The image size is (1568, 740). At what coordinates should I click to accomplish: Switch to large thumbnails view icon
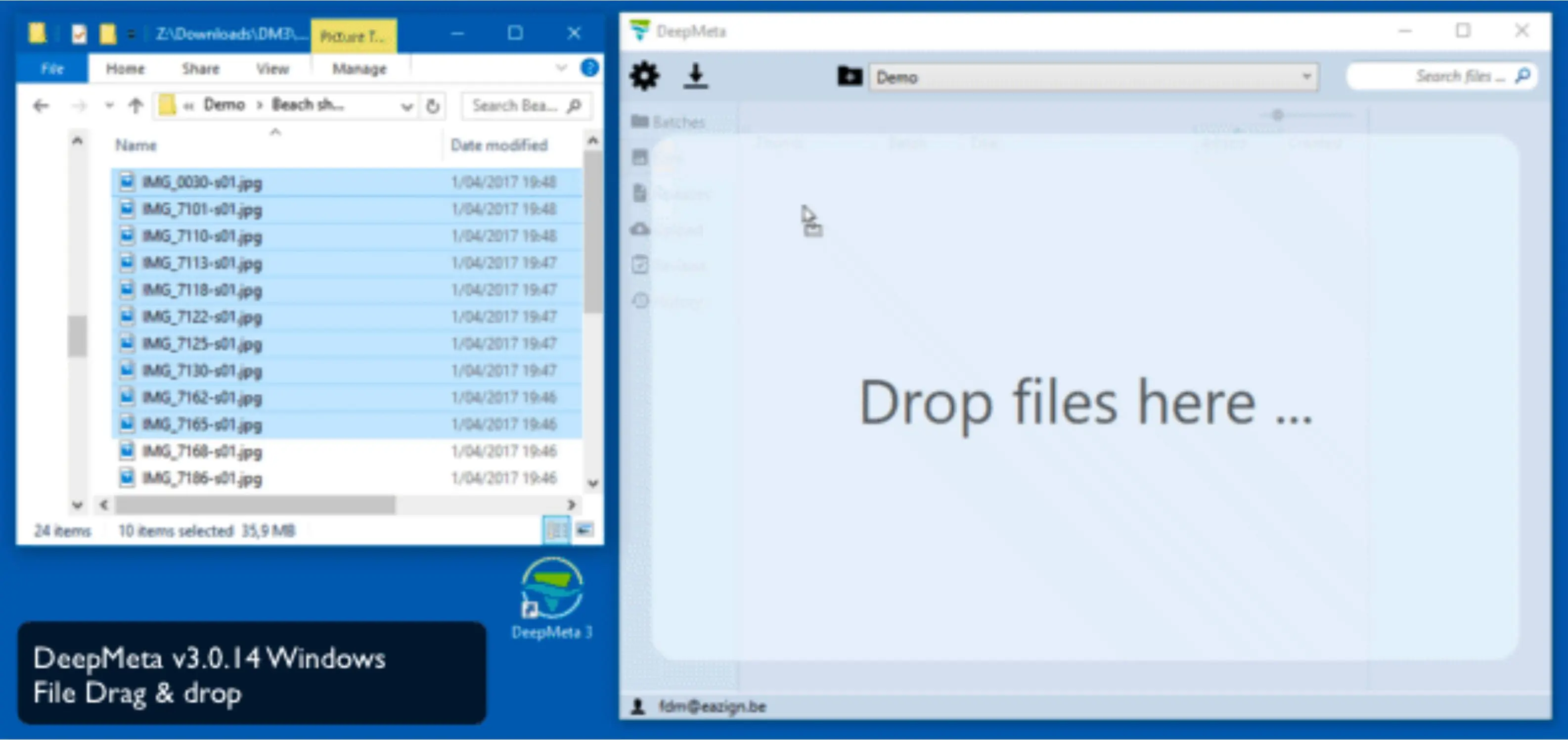pyautogui.click(x=584, y=530)
